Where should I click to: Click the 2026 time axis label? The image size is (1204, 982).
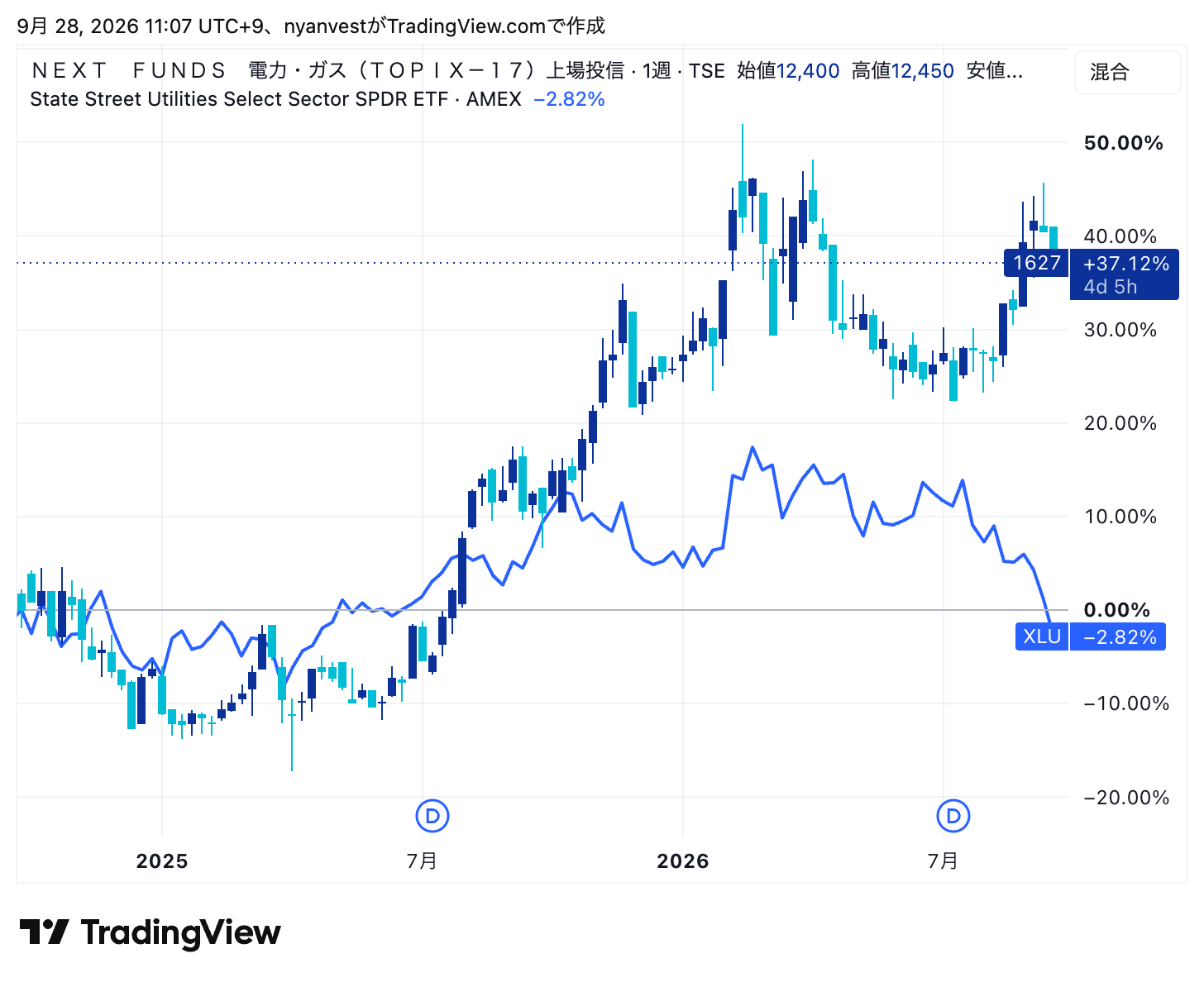point(683,861)
